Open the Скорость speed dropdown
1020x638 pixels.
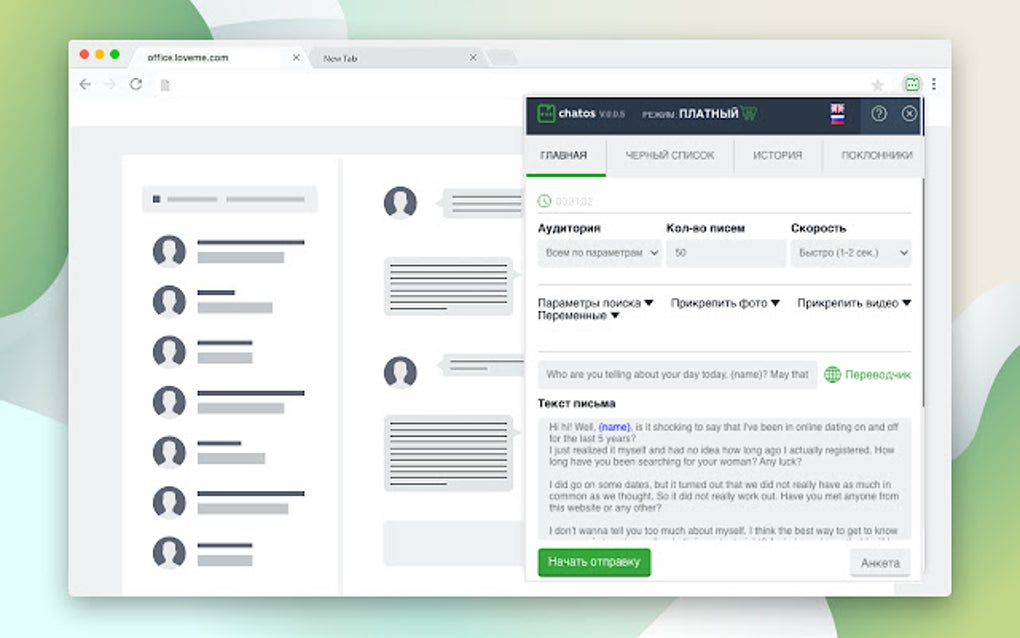853,254
